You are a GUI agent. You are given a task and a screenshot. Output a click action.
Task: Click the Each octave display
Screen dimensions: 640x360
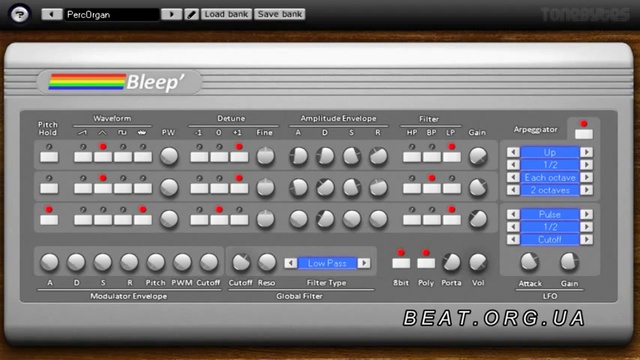(550, 178)
